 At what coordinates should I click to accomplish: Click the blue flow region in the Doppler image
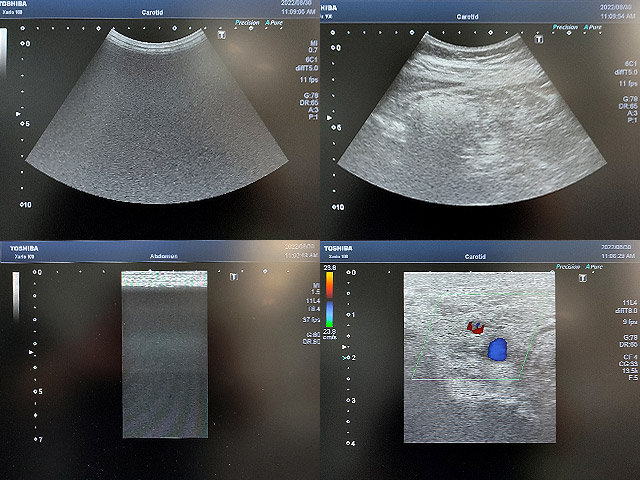pyautogui.click(x=497, y=349)
